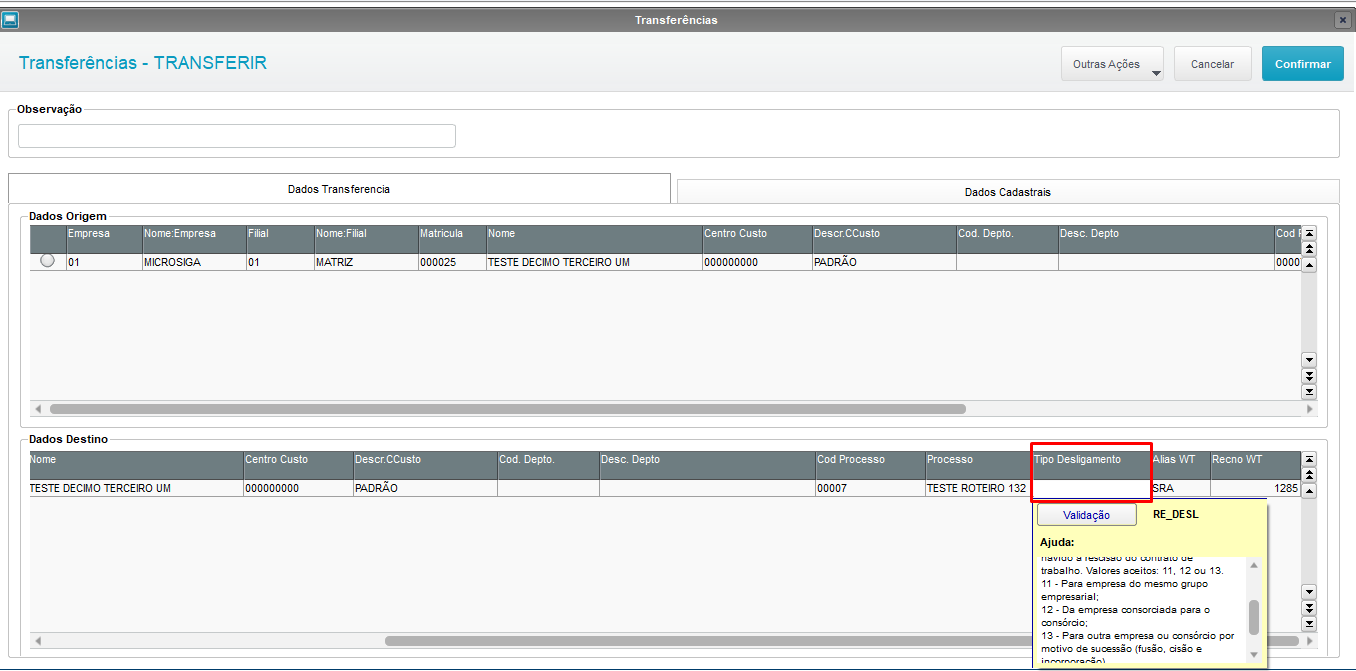Jump to last row in Dados Origem grid
Viewport: 1356px width, 671px height.
[x=1309, y=391]
